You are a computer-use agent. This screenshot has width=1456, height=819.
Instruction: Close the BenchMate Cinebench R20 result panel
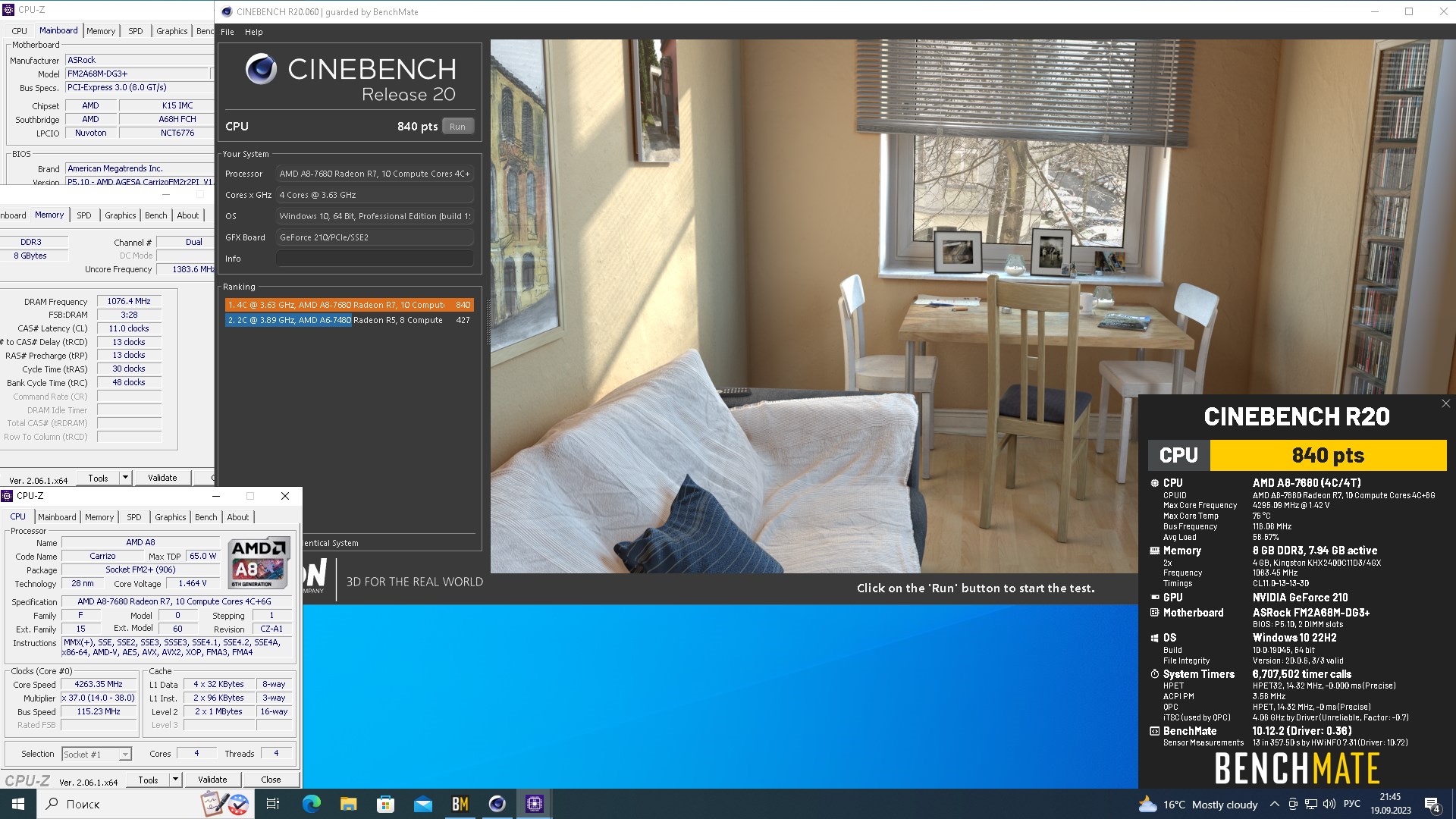[1445, 403]
